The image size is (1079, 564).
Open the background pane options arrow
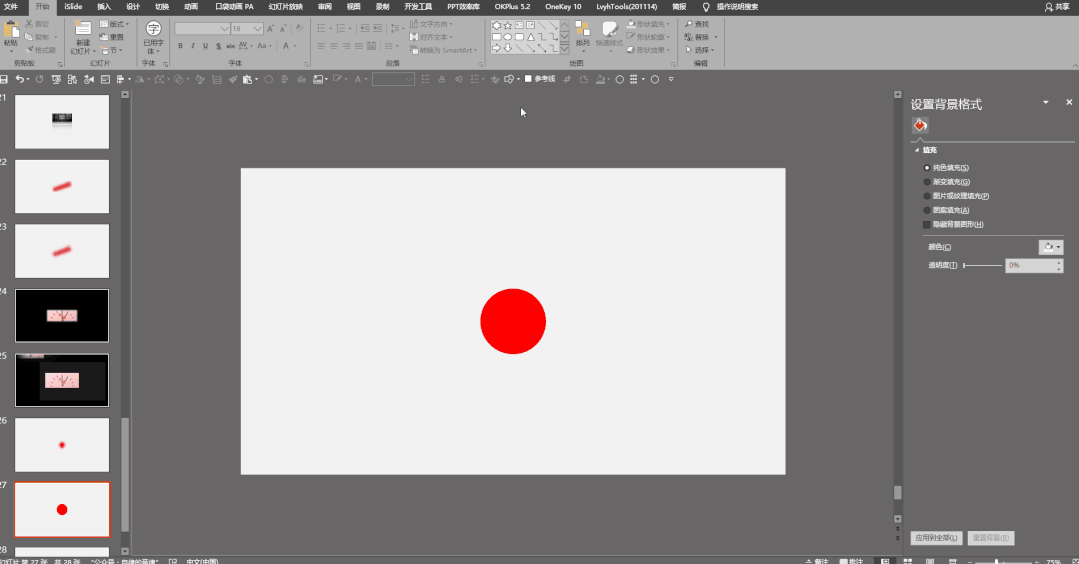pos(1046,102)
